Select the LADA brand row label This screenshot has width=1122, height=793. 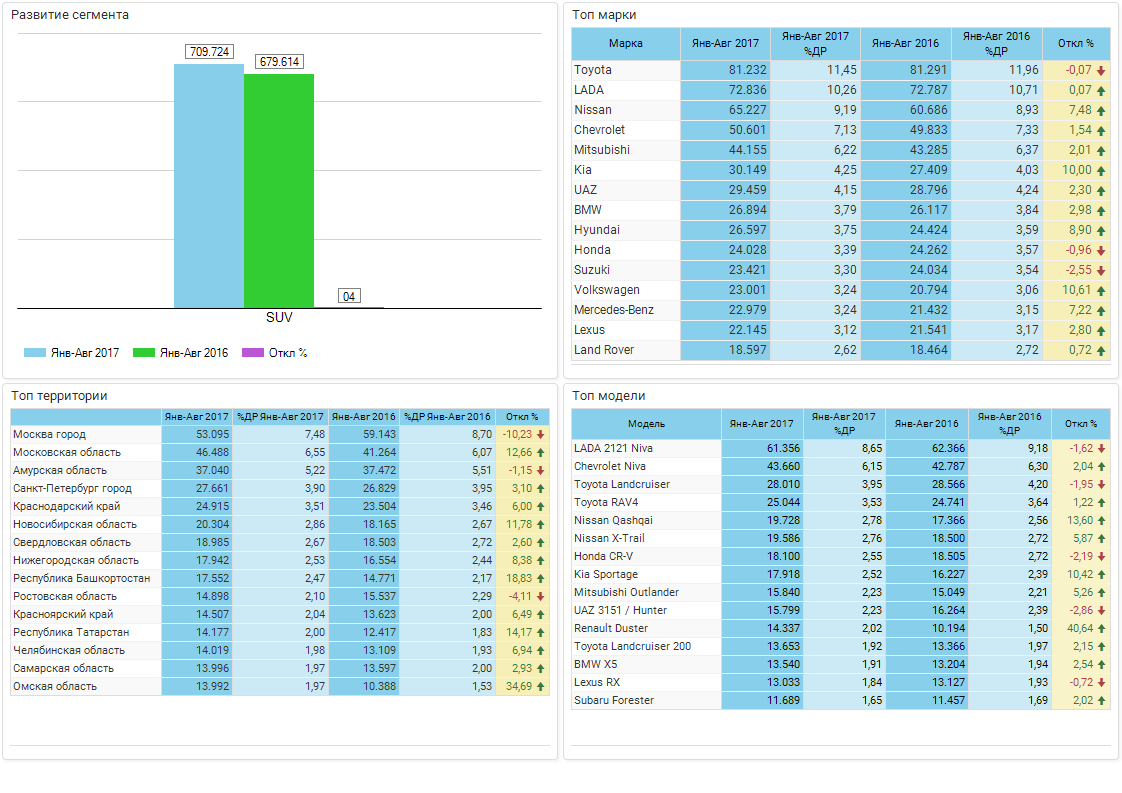(x=589, y=90)
